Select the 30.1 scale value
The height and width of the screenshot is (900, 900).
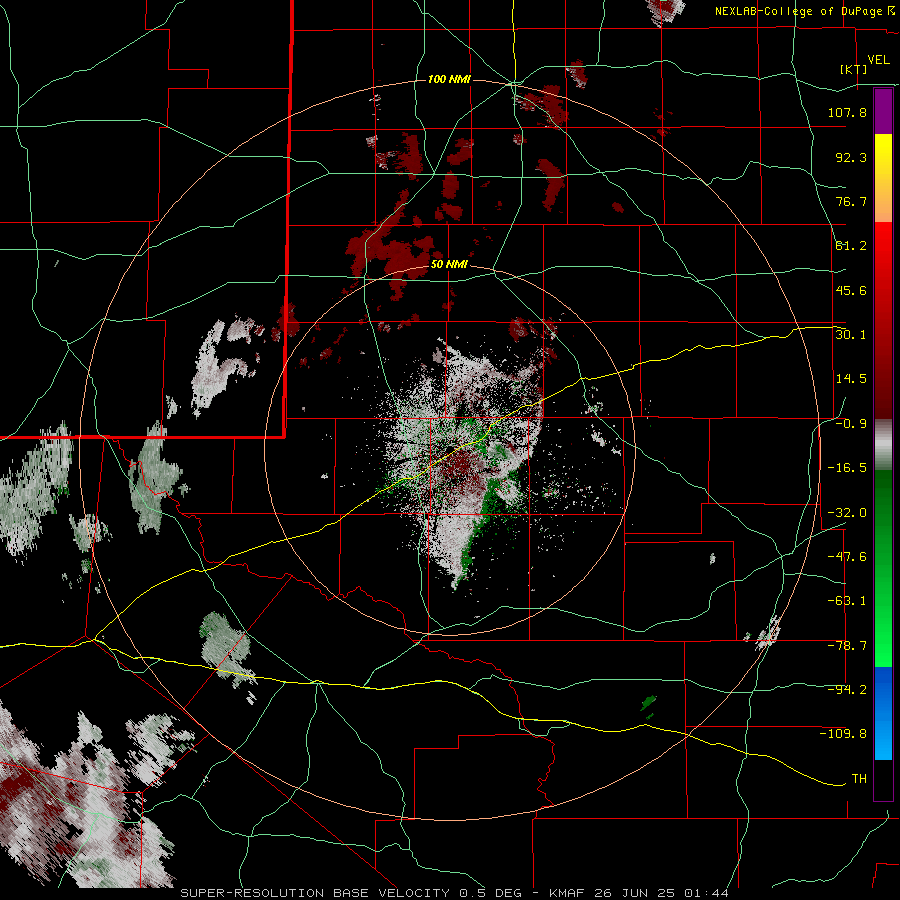(x=851, y=334)
